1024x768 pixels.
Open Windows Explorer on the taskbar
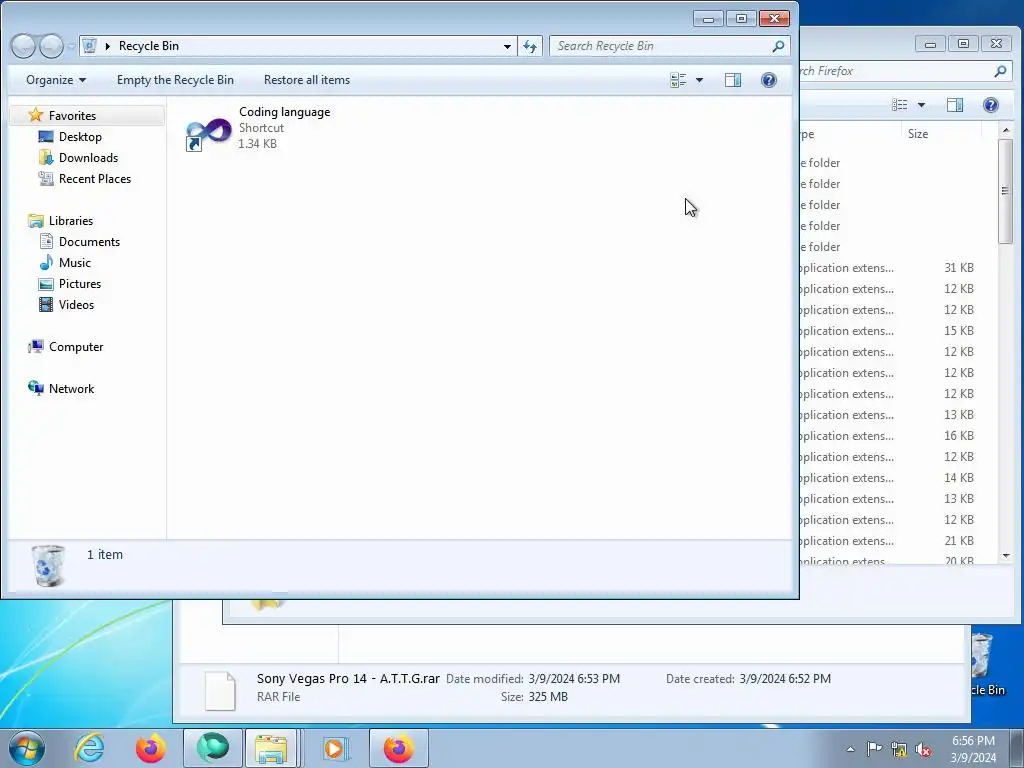point(272,748)
